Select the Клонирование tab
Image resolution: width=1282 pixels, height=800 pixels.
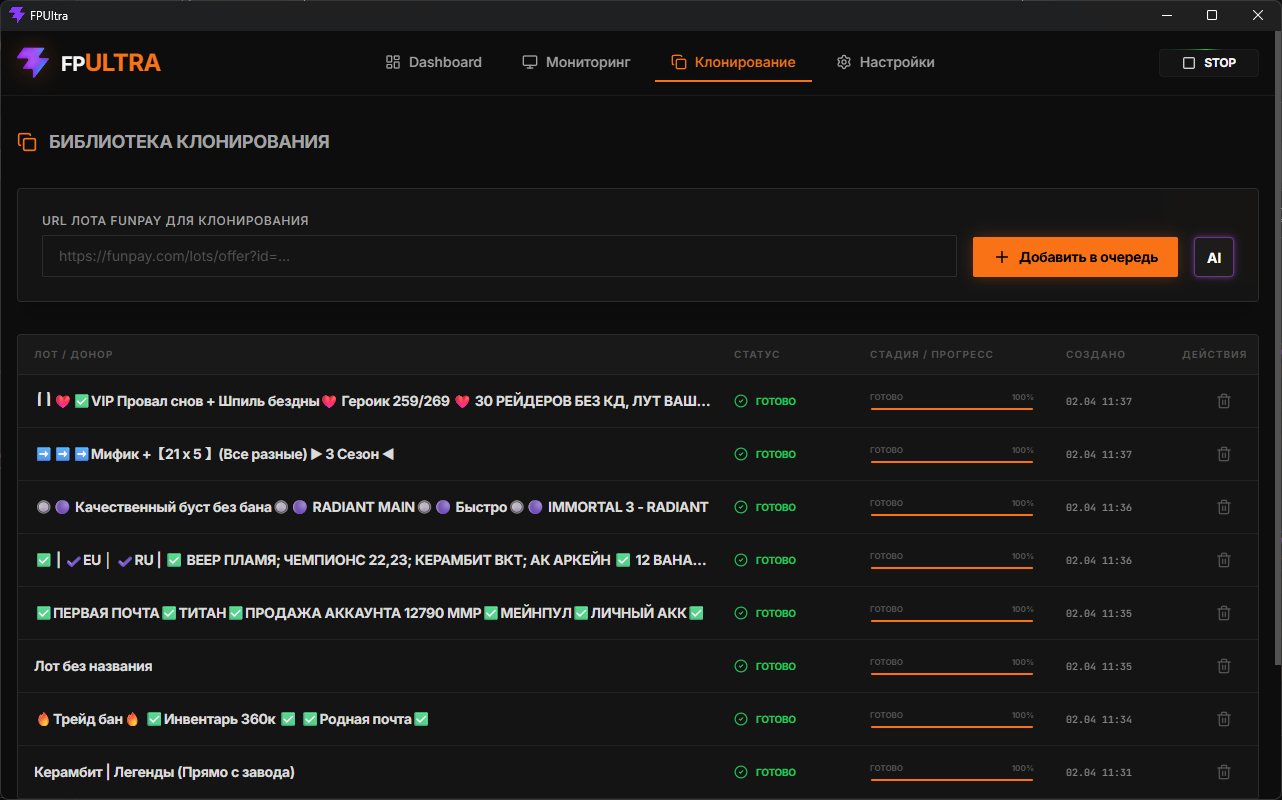coord(733,62)
